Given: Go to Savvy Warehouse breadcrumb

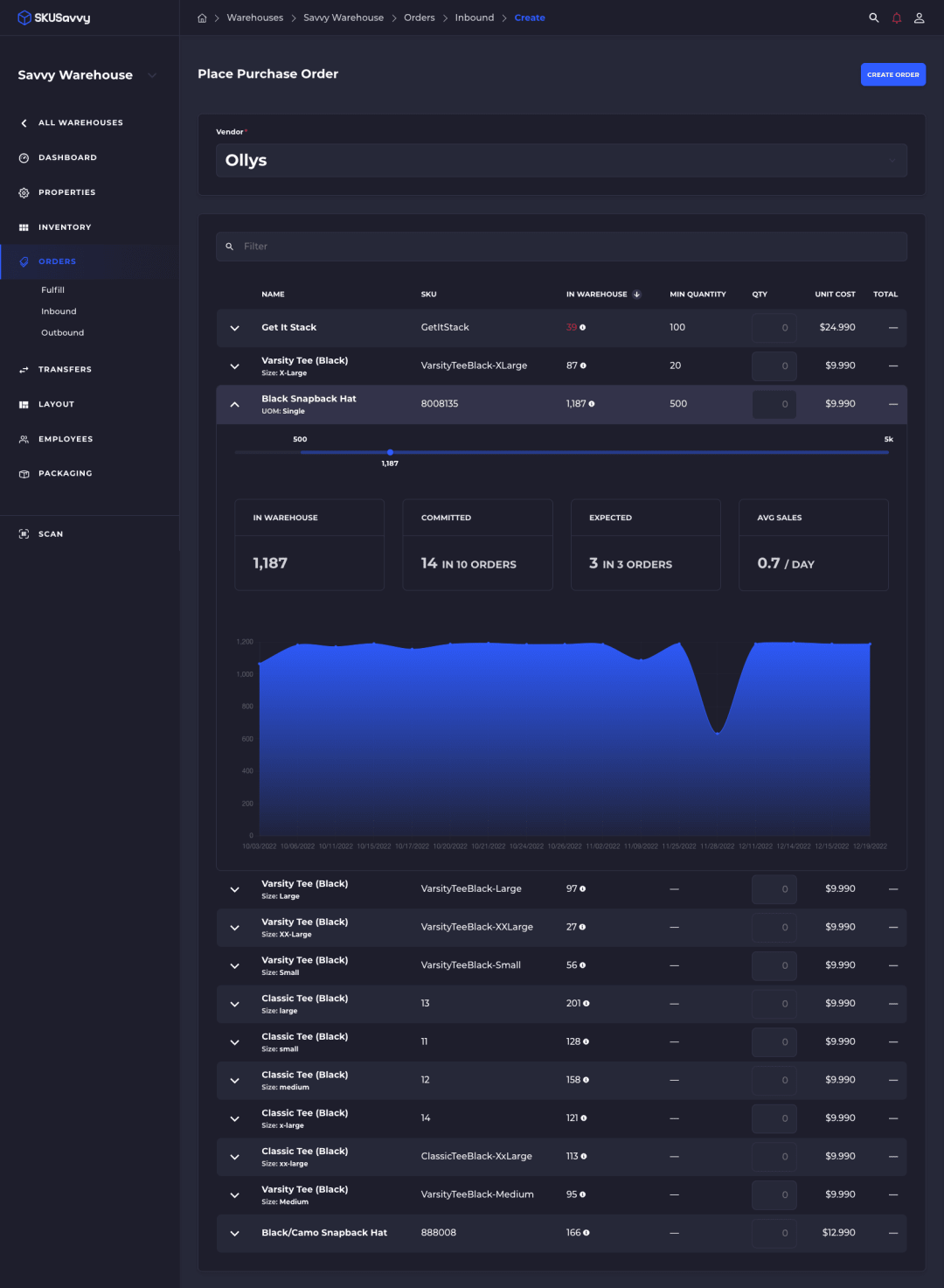Looking at the screenshot, I should tap(344, 17).
